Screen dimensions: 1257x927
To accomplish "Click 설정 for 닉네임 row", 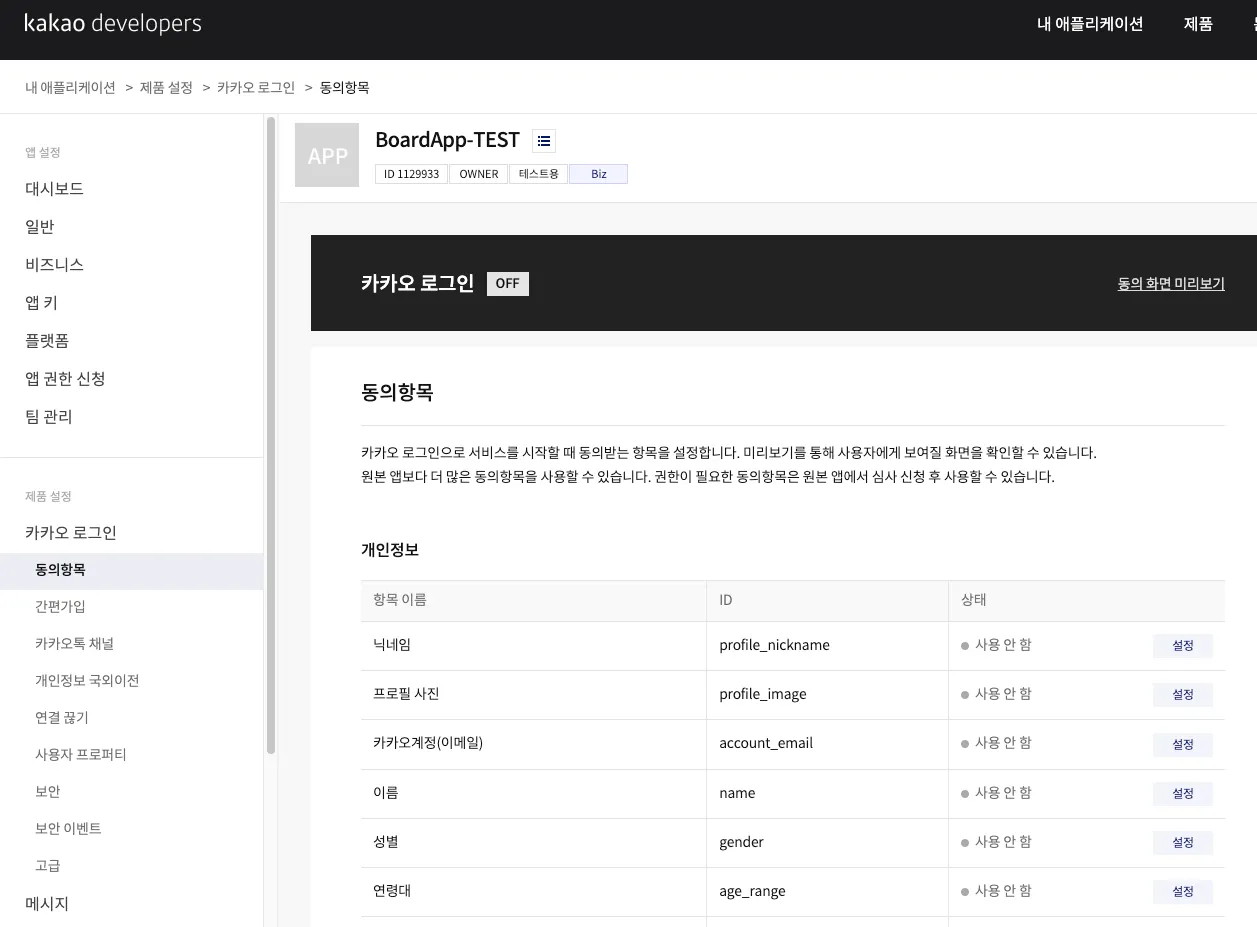I will pyautogui.click(x=1183, y=646).
